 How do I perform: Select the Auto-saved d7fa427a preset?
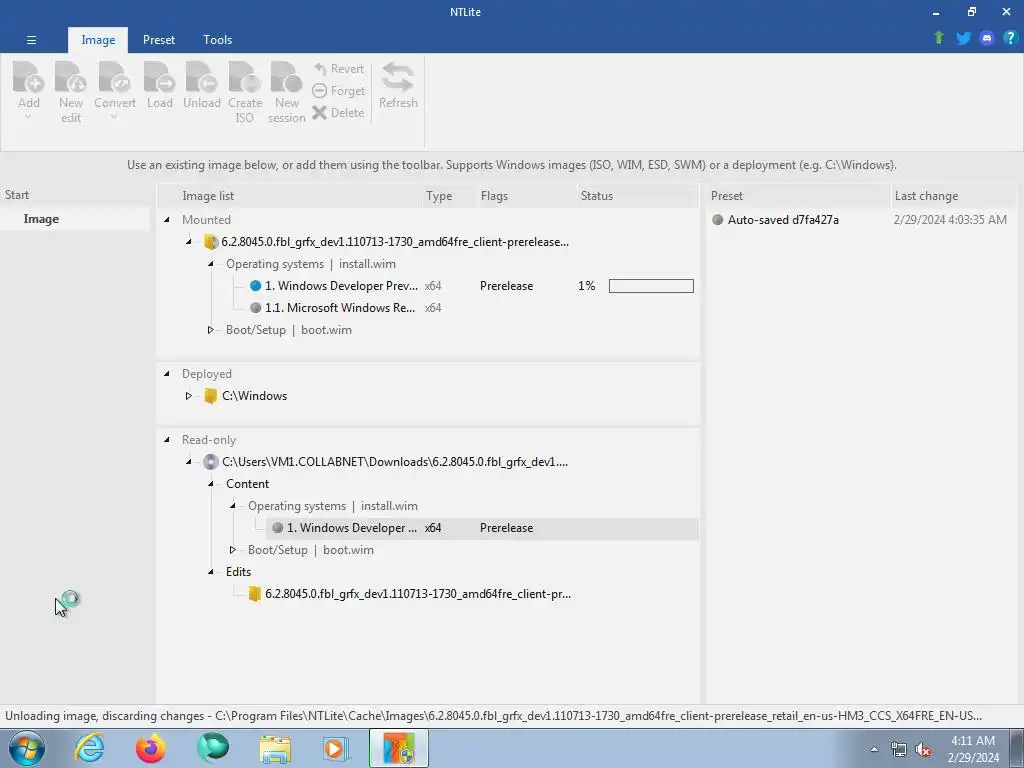tap(783, 219)
